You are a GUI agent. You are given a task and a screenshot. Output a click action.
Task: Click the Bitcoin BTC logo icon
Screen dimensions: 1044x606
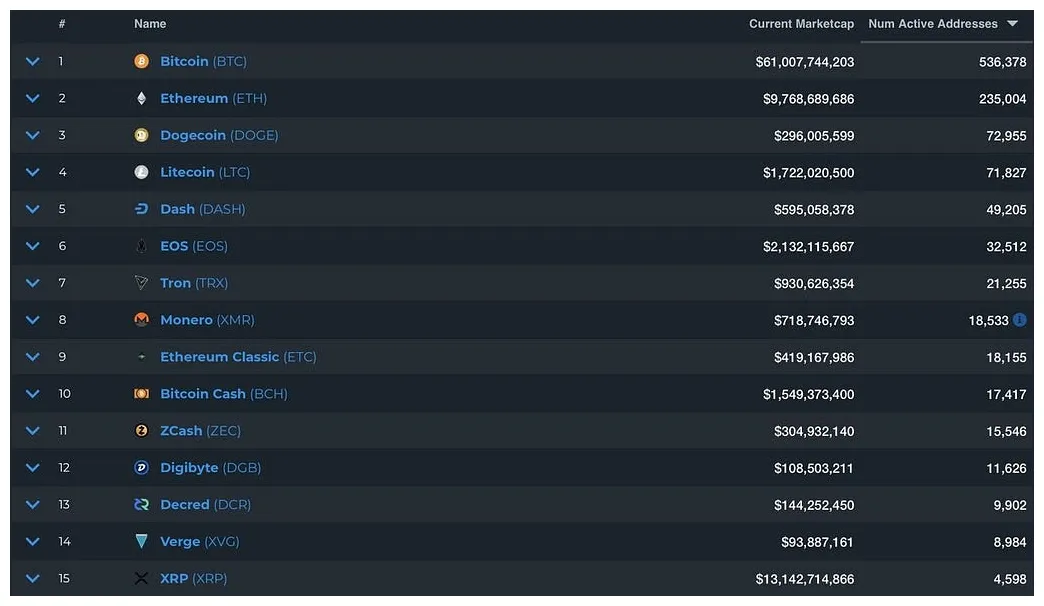coord(142,61)
